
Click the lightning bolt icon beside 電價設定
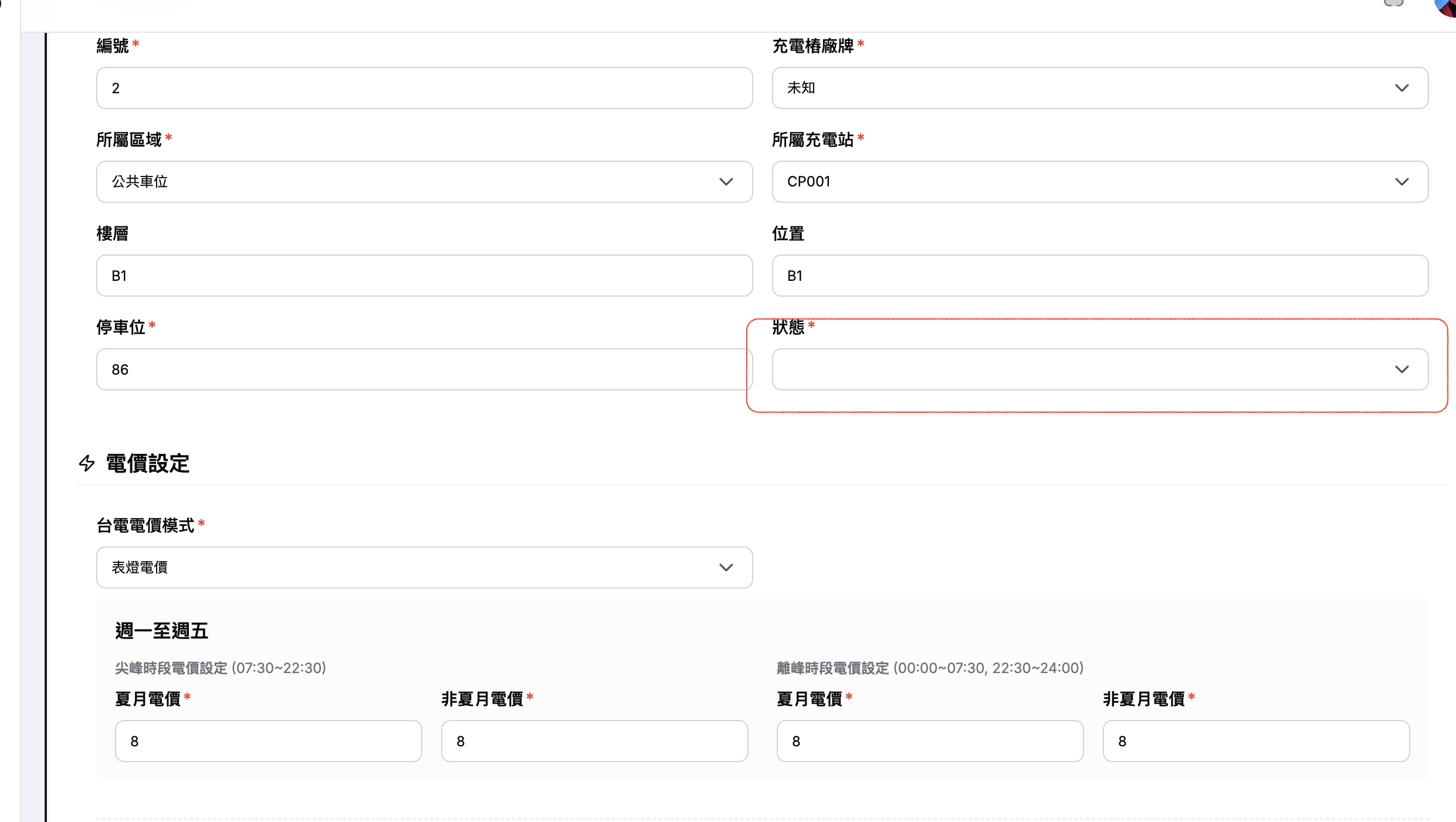(87, 463)
